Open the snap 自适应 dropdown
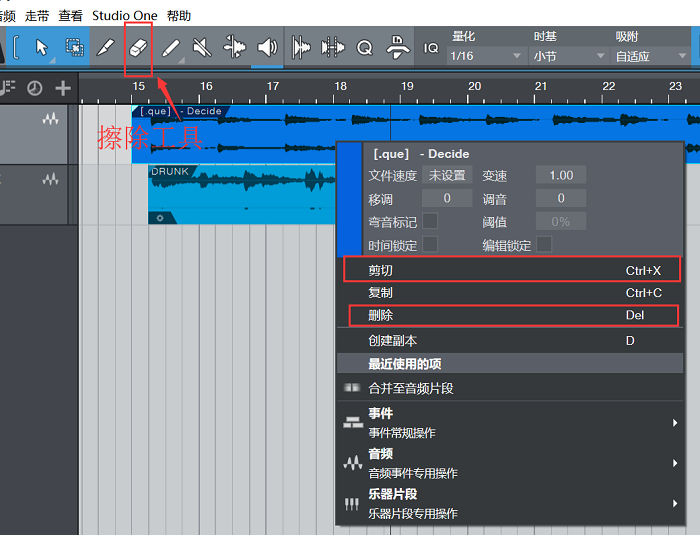Viewport: 700px width, 535px height. [x=650, y=56]
